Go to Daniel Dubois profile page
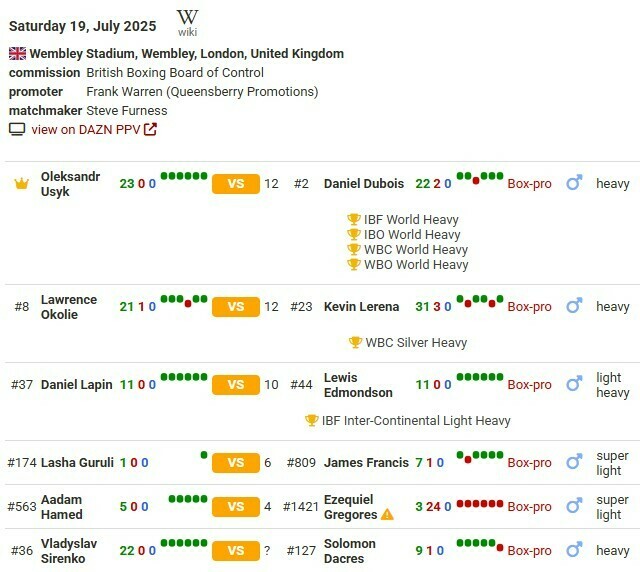The height and width of the screenshot is (572, 640). point(364,184)
